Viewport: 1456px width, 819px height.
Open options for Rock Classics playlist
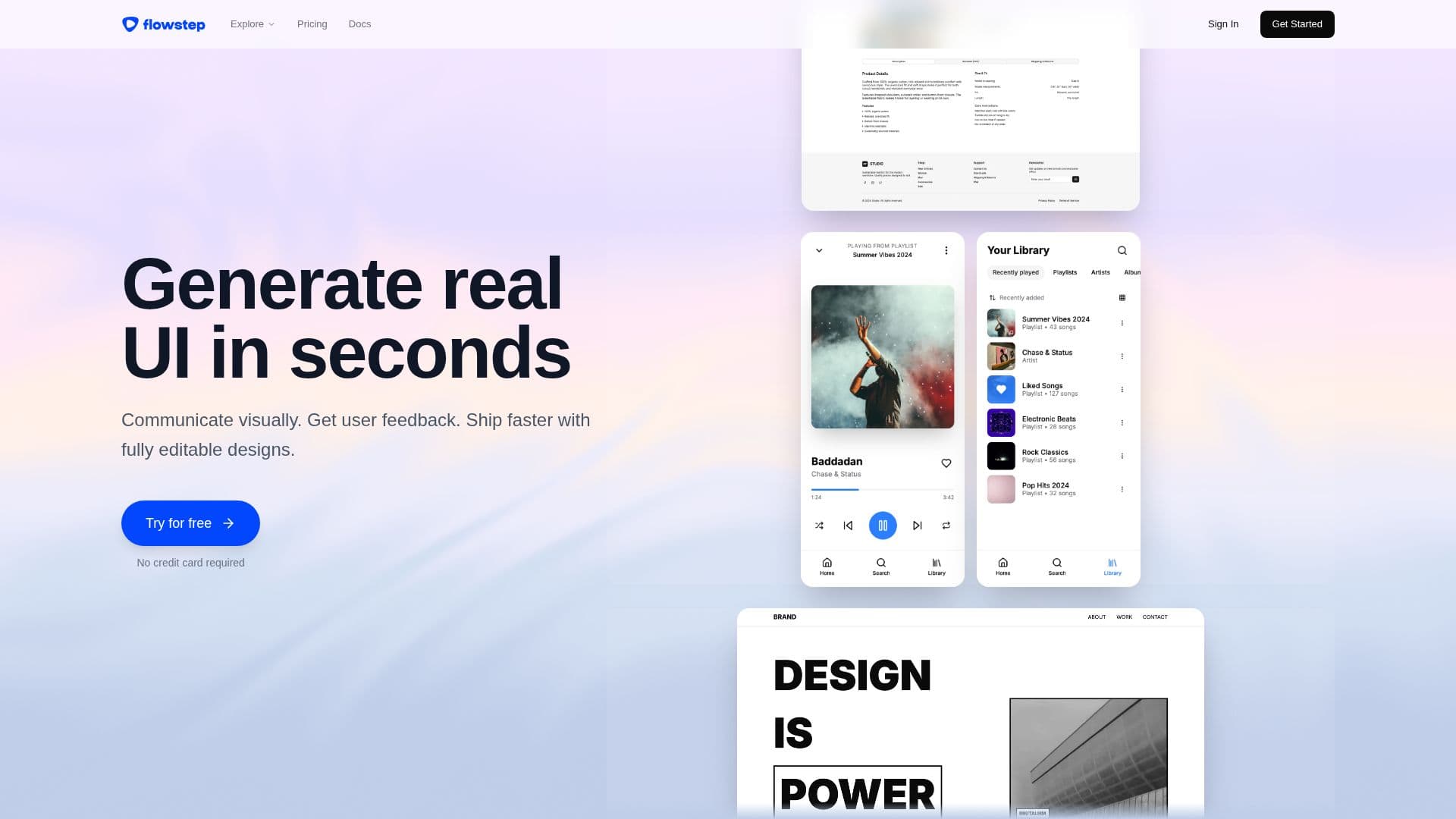point(1122,456)
